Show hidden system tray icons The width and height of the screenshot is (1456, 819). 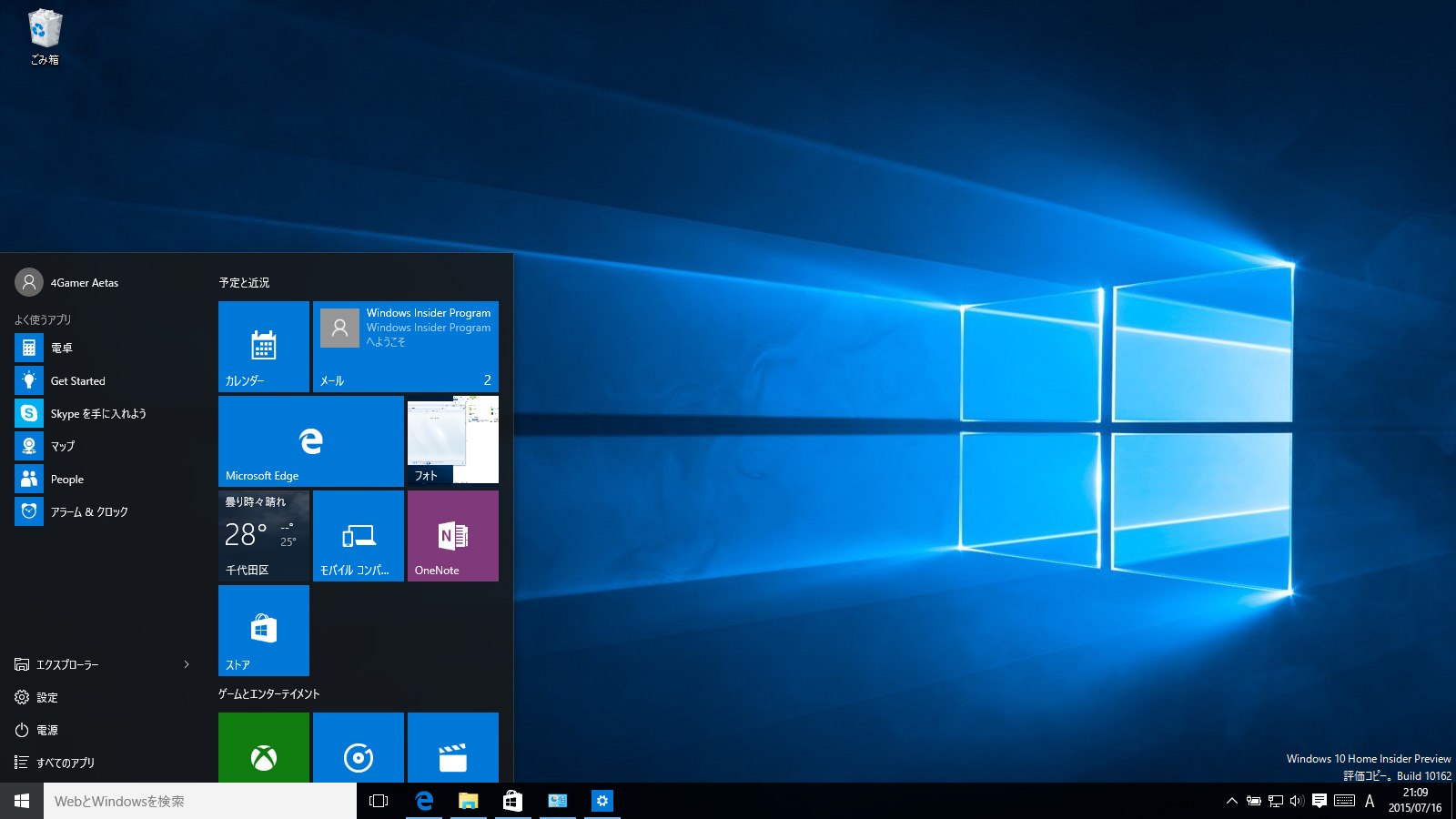point(1231,801)
